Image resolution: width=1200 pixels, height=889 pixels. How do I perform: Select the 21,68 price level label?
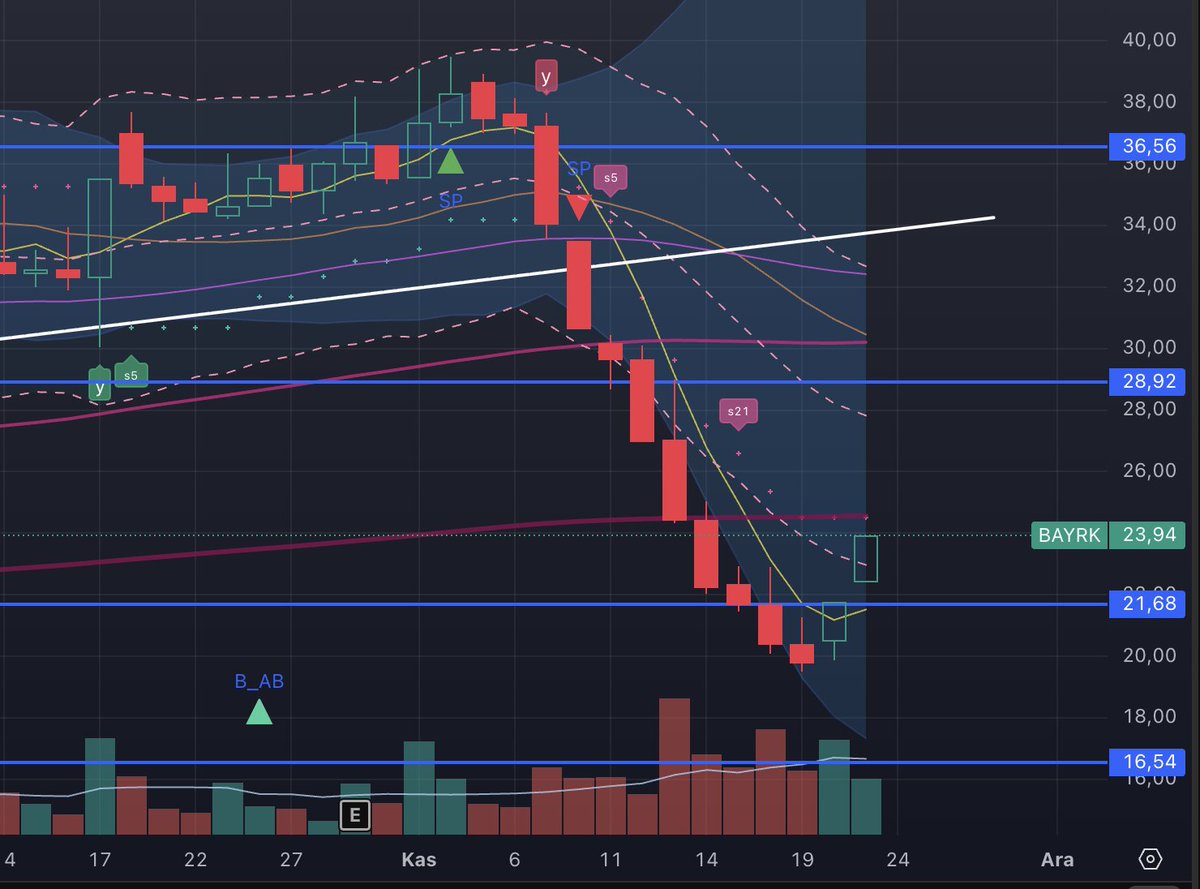coord(1148,604)
